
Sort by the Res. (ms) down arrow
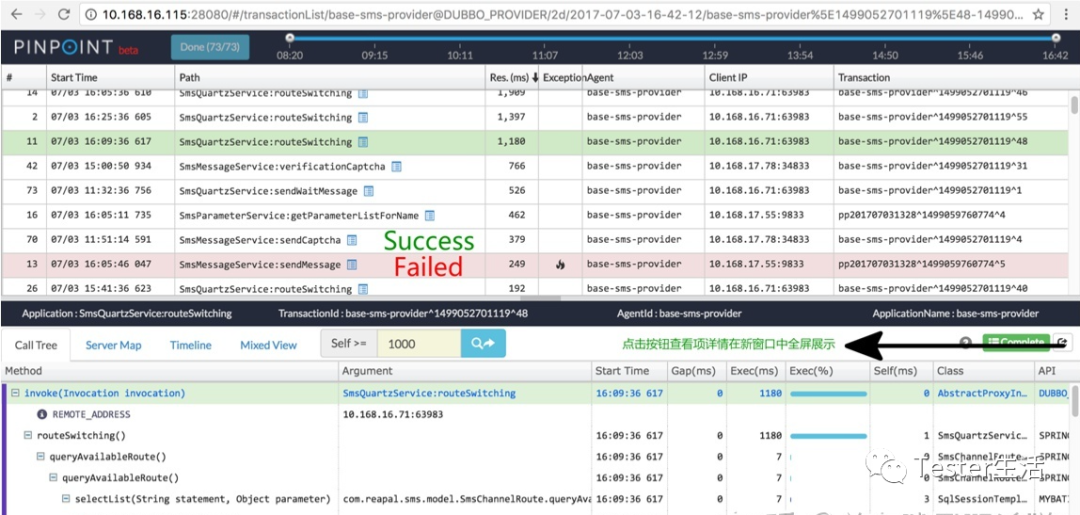click(x=535, y=78)
